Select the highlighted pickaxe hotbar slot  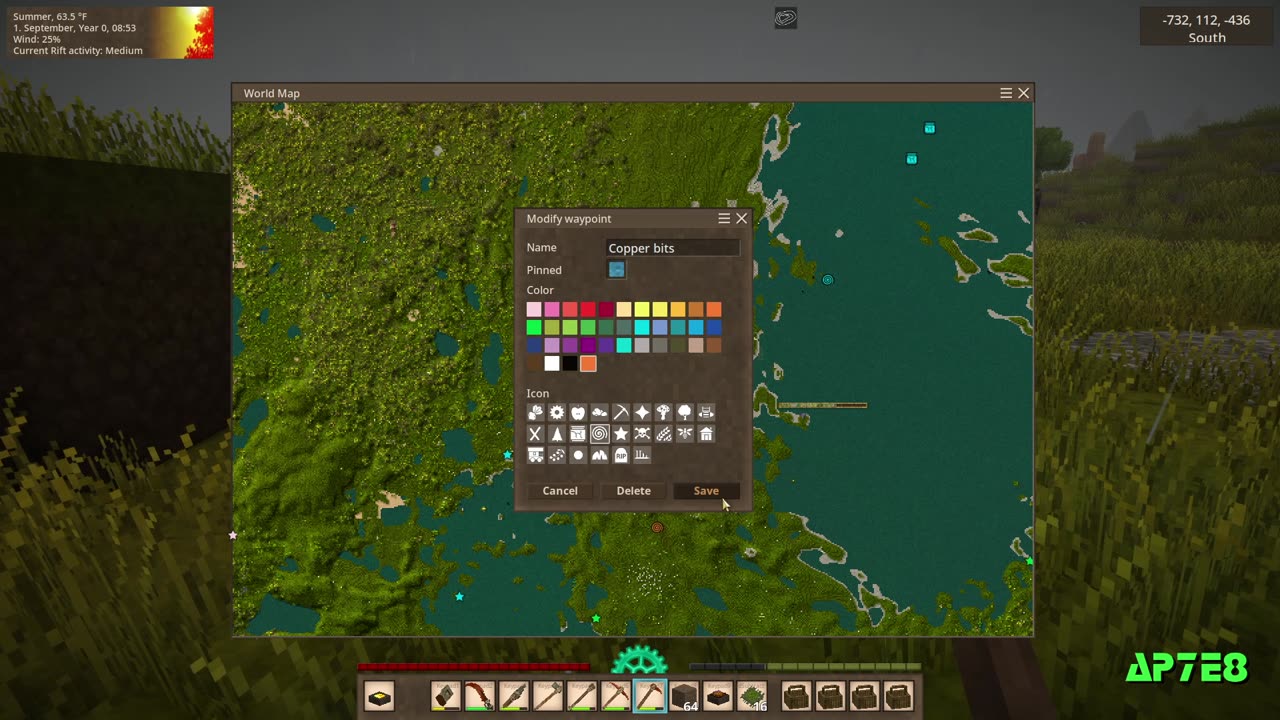pos(649,695)
